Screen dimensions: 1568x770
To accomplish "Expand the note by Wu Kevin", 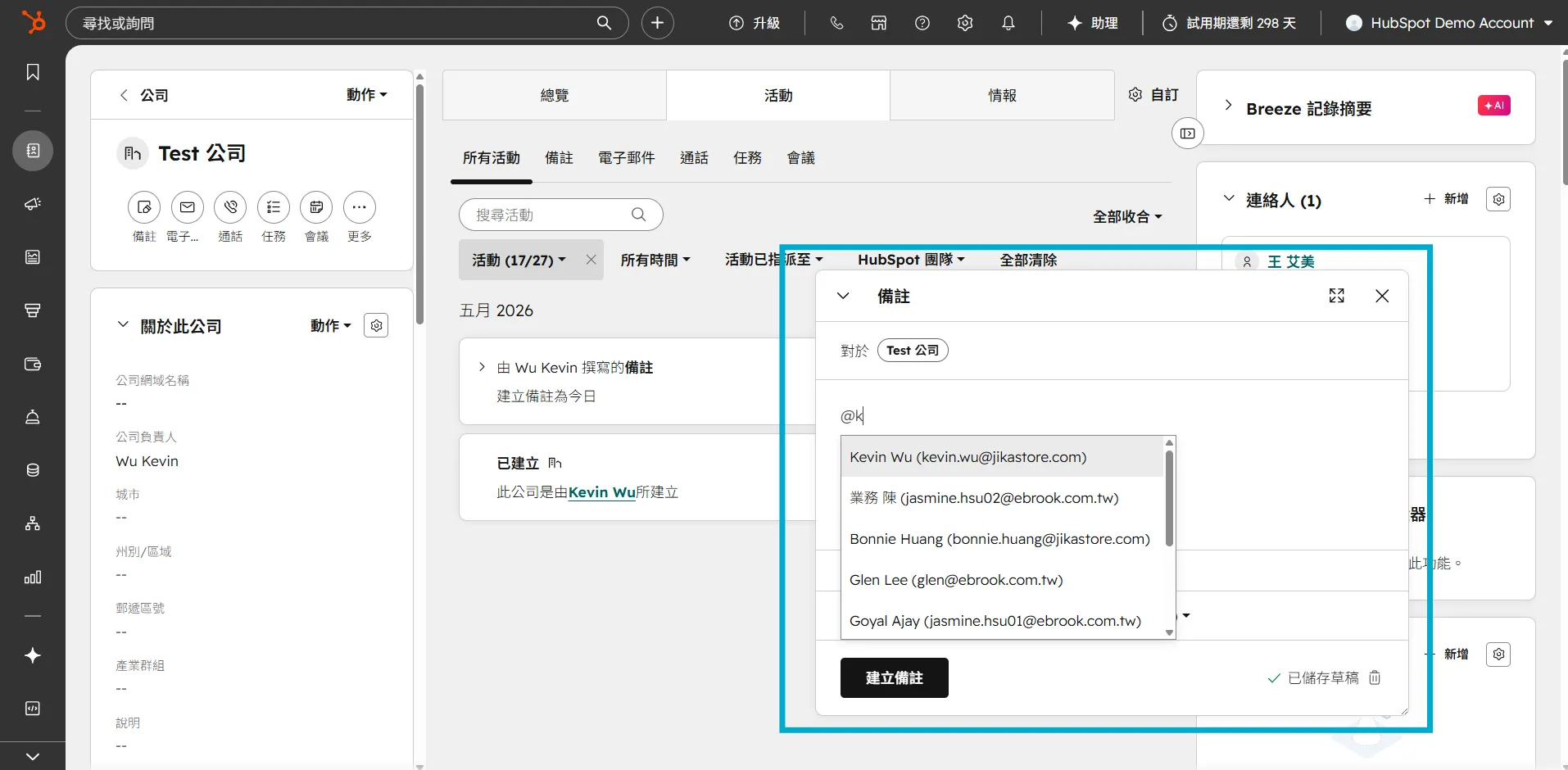I will point(482,367).
